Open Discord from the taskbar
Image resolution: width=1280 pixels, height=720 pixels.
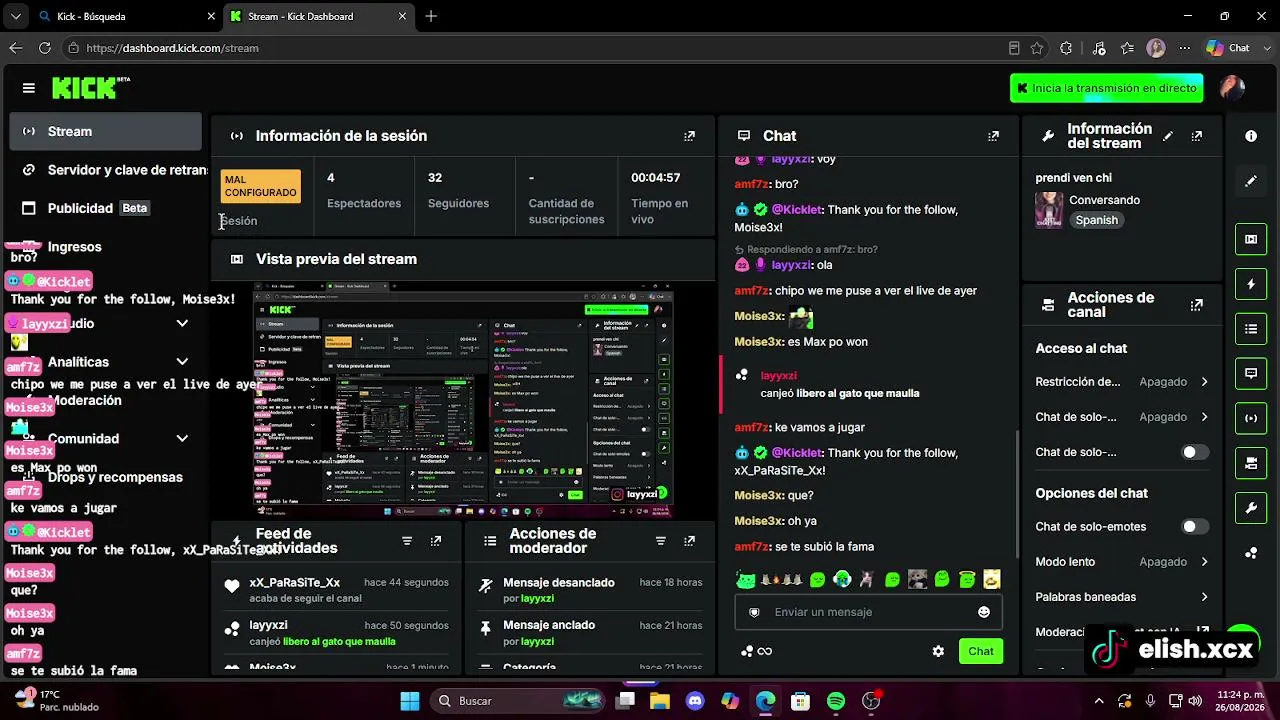coord(695,701)
